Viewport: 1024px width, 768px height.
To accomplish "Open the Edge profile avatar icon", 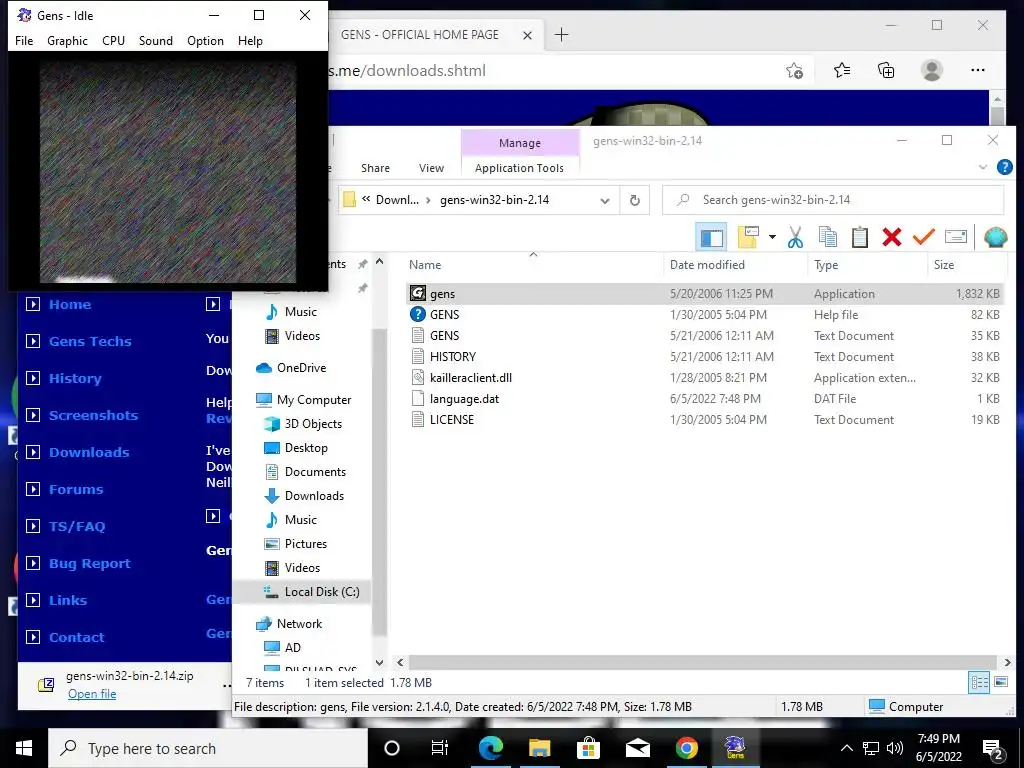I will [932, 70].
